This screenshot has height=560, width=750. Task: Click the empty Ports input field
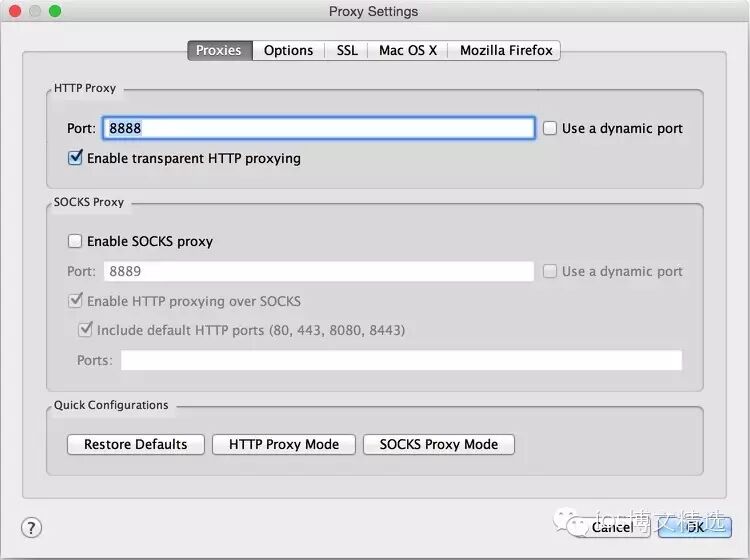(401, 360)
